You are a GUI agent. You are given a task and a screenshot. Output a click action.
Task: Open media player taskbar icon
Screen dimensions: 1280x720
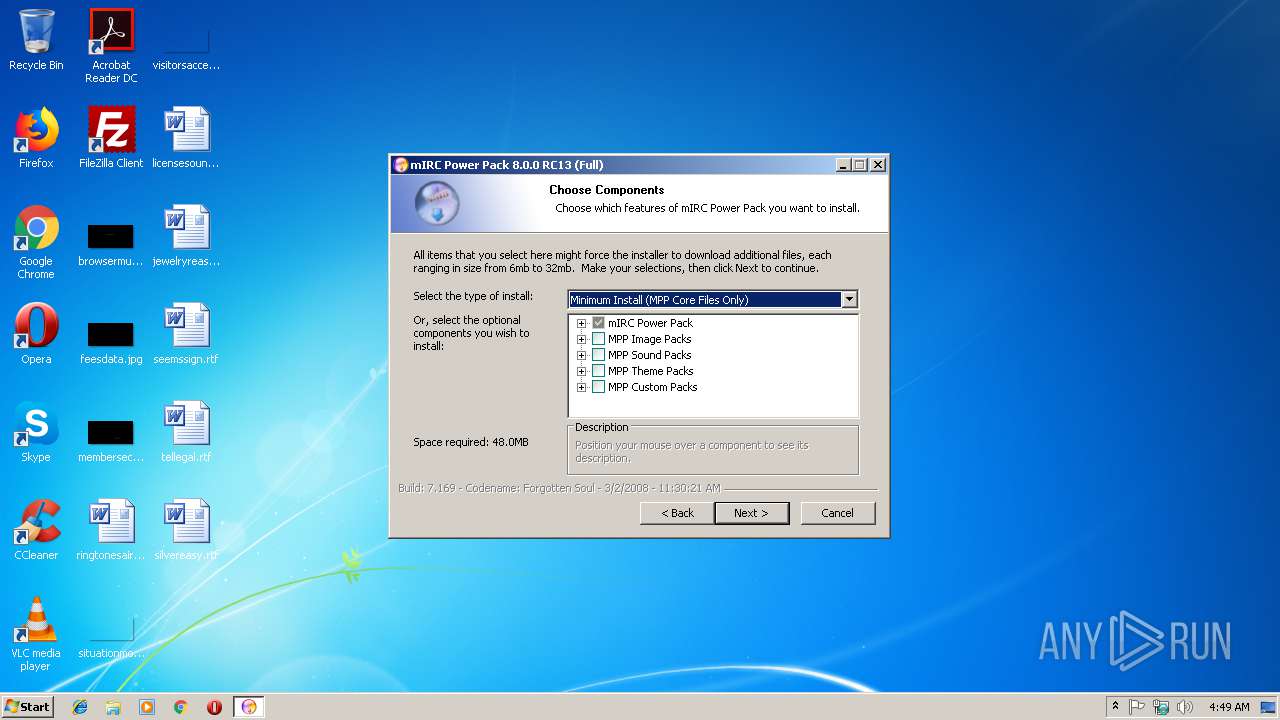tap(147, 707)
